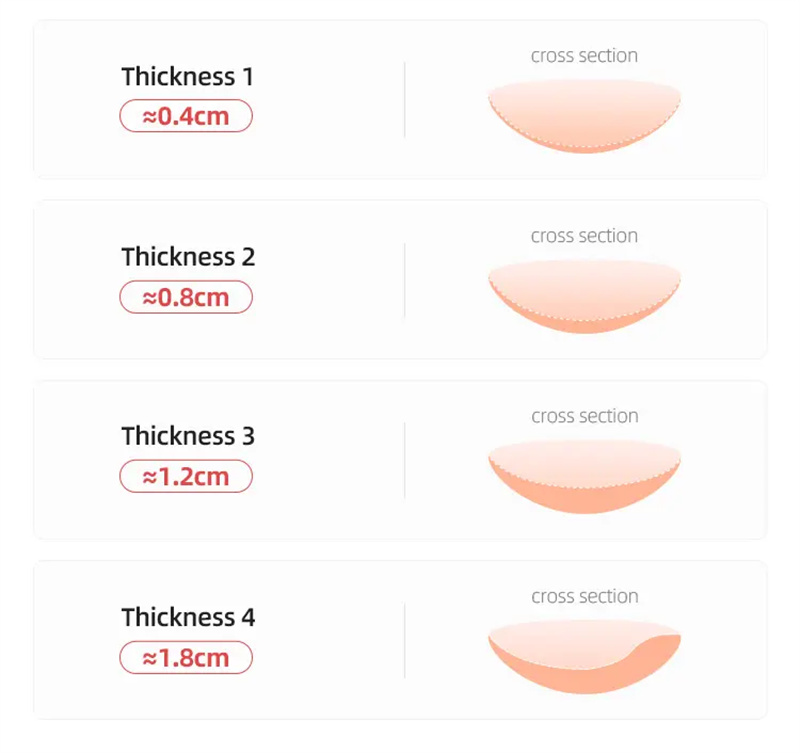Click cross section label in Thickness 2 card
800x753 pixels.
coord(584,236)
